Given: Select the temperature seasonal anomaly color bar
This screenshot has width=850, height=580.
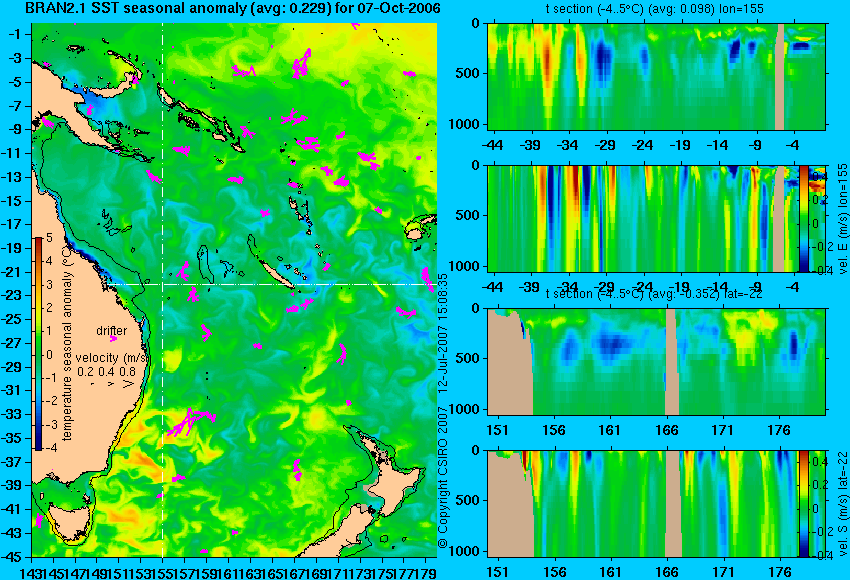Looking at the screenshot, I should (x=39, y=344).
